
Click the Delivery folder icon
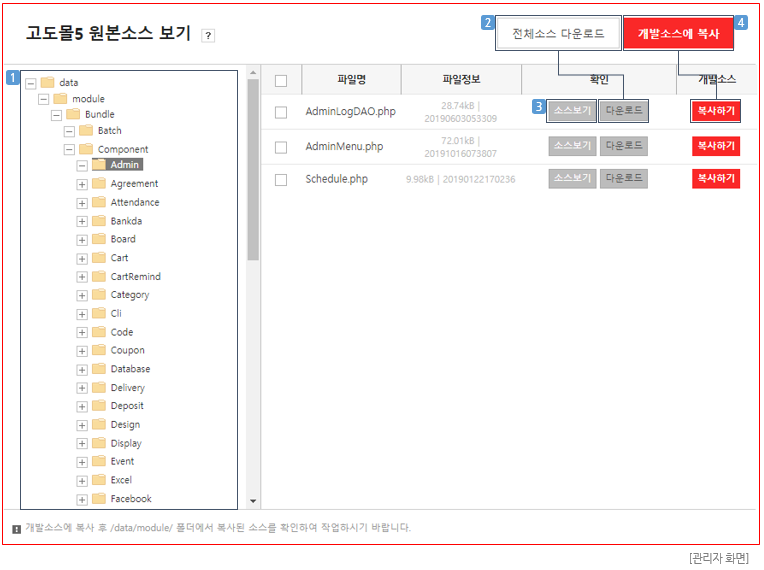pyautogui.click(x=99, y=388)
